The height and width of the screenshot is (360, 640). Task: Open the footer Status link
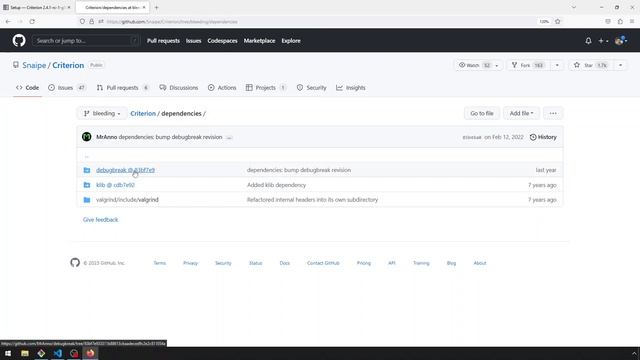256,263
